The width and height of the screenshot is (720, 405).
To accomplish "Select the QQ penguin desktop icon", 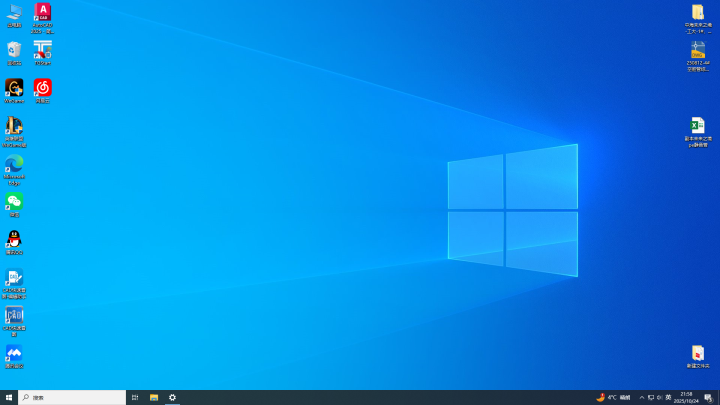I will point(14,242).
